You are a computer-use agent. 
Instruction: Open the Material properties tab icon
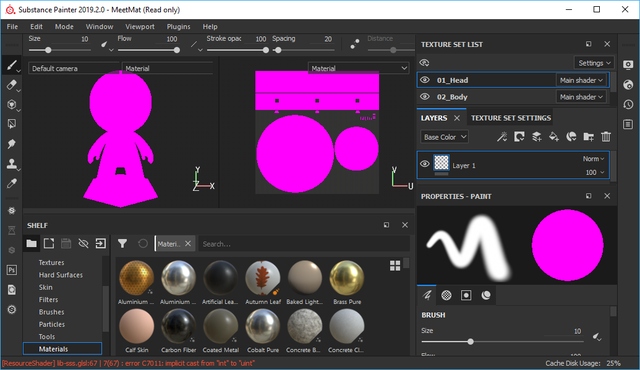[x=486, y=295]
